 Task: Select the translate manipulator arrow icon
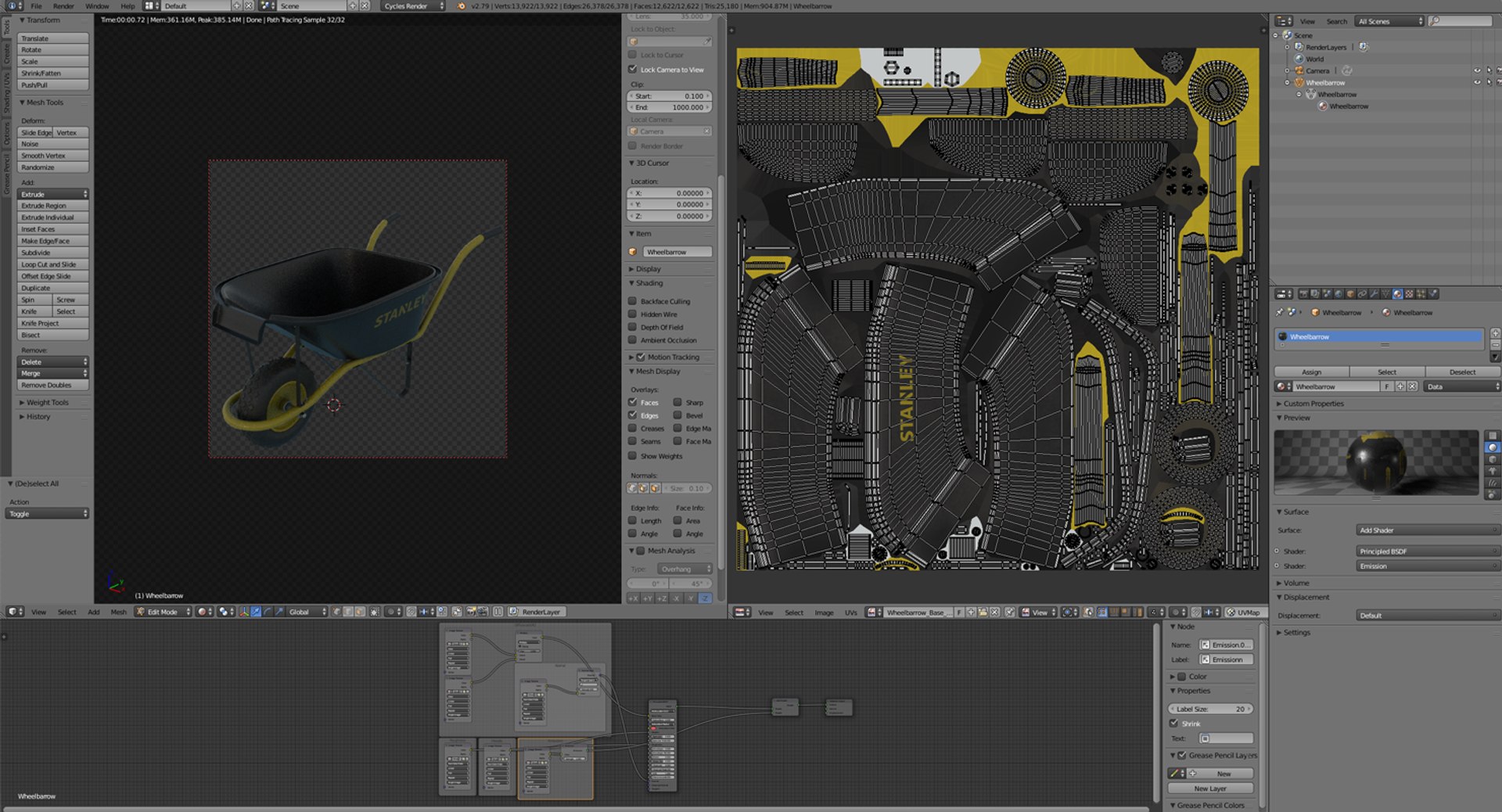(x=256, y=612)
